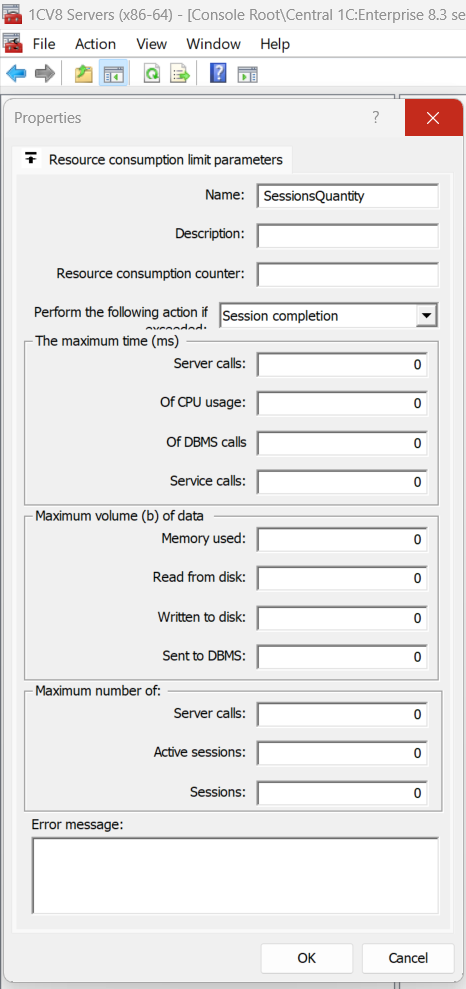Click the Back arrow toolbar icon

pyautogui.click(x=16, y=74)
